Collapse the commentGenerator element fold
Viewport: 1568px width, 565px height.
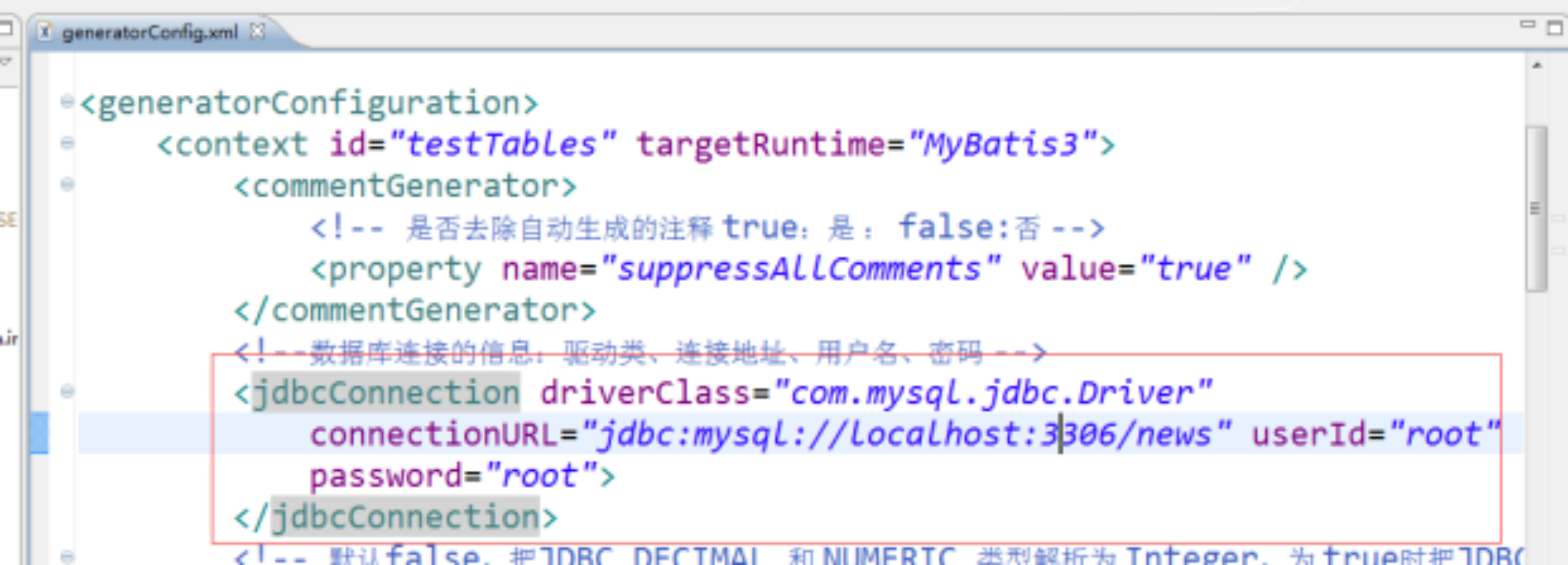click(67, 184)
